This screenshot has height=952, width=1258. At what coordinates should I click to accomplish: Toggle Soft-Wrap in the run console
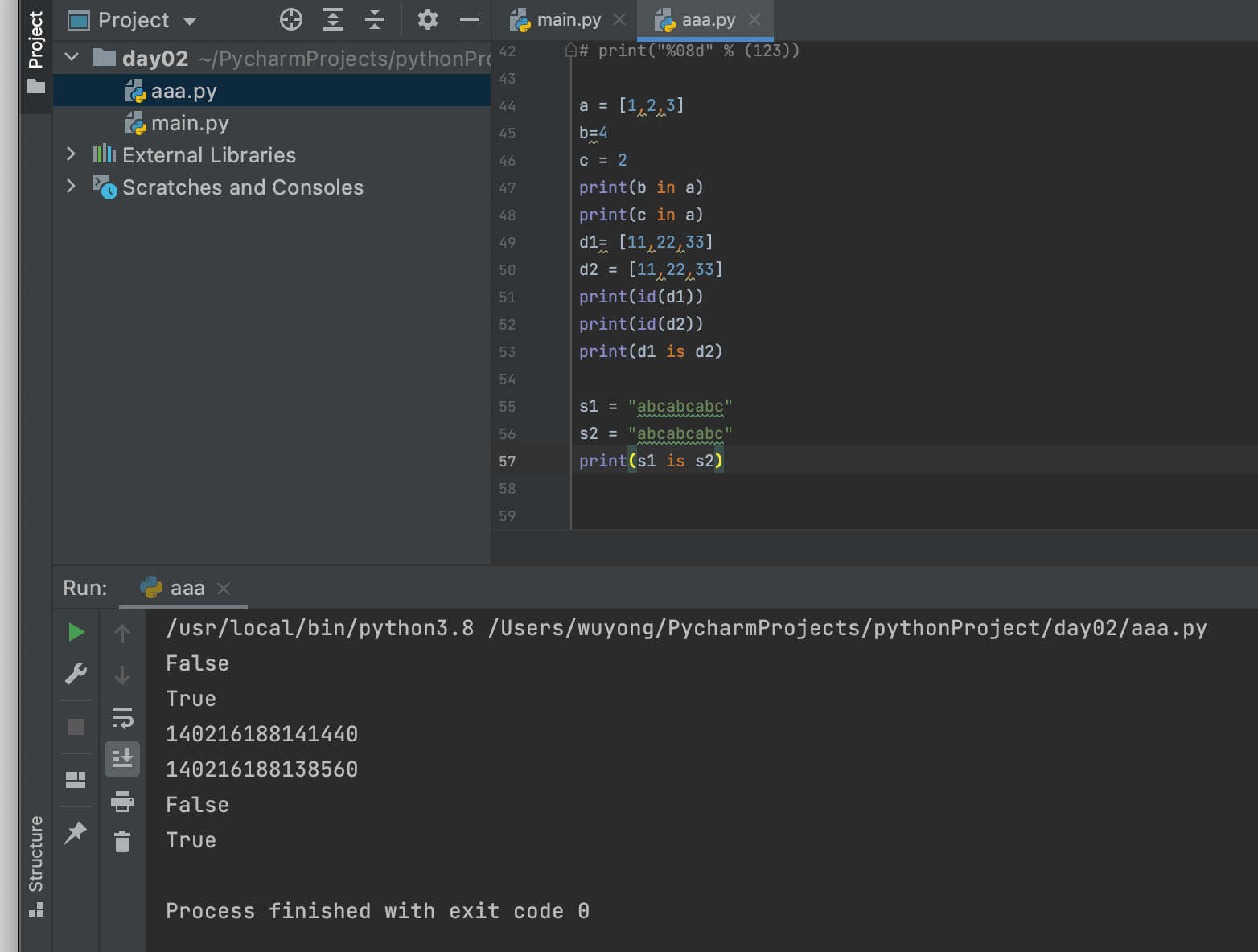pos(122,717)
